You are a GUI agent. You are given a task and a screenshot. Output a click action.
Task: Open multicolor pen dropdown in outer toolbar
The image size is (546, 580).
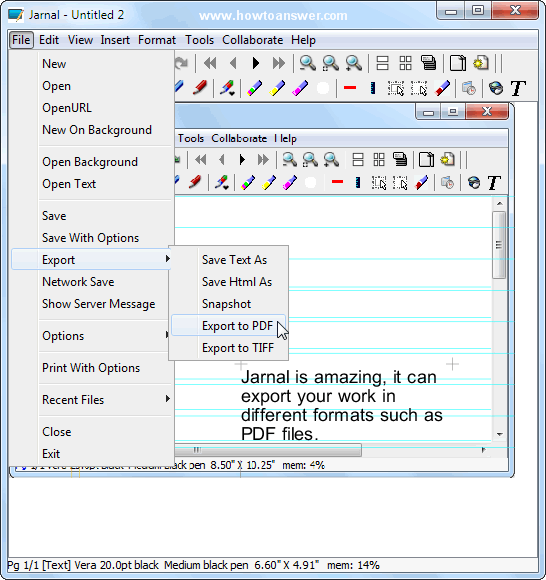(x=227, y=89)
